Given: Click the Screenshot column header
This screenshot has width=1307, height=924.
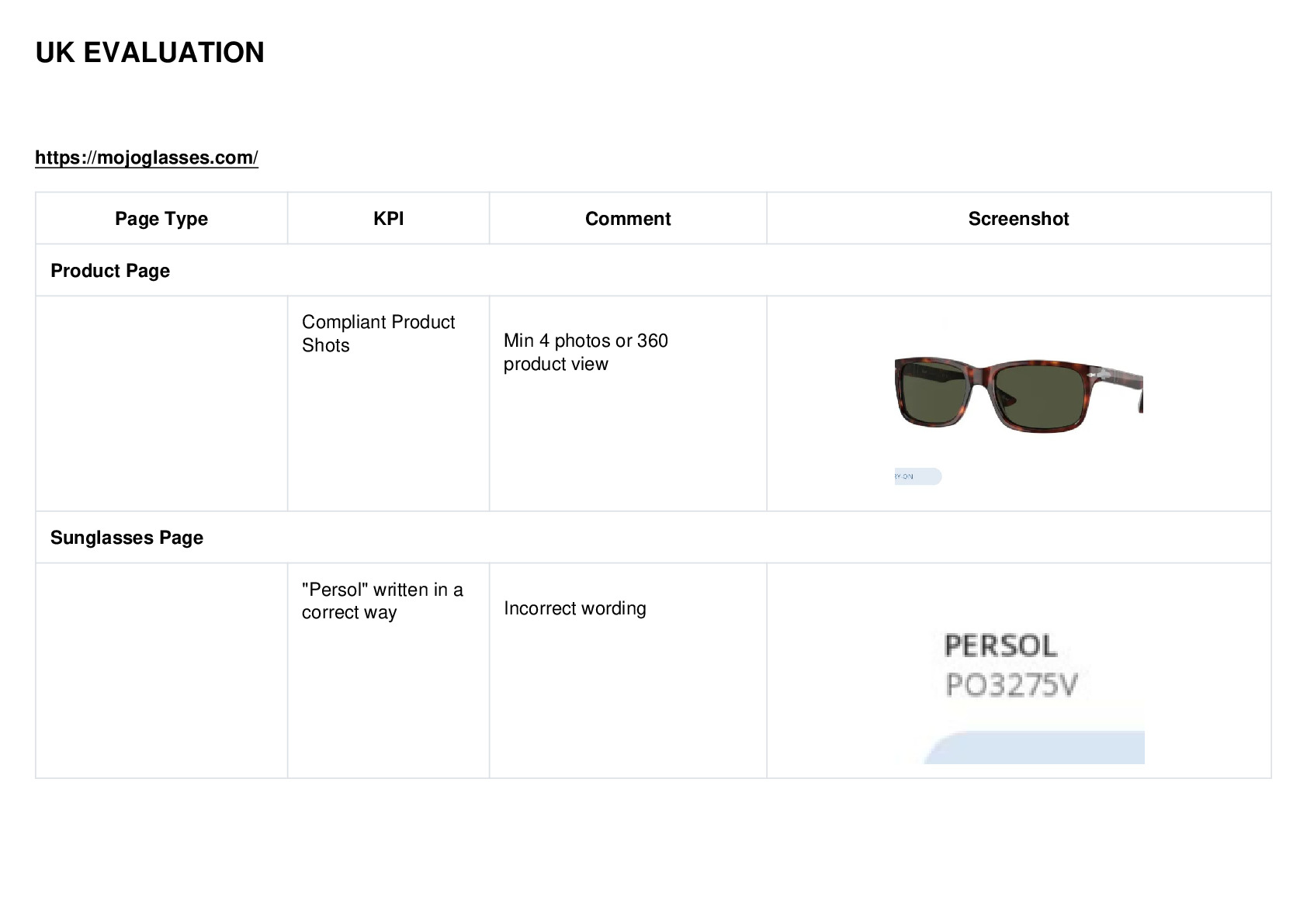Looking at the screenshot, I should [1018, 219].
